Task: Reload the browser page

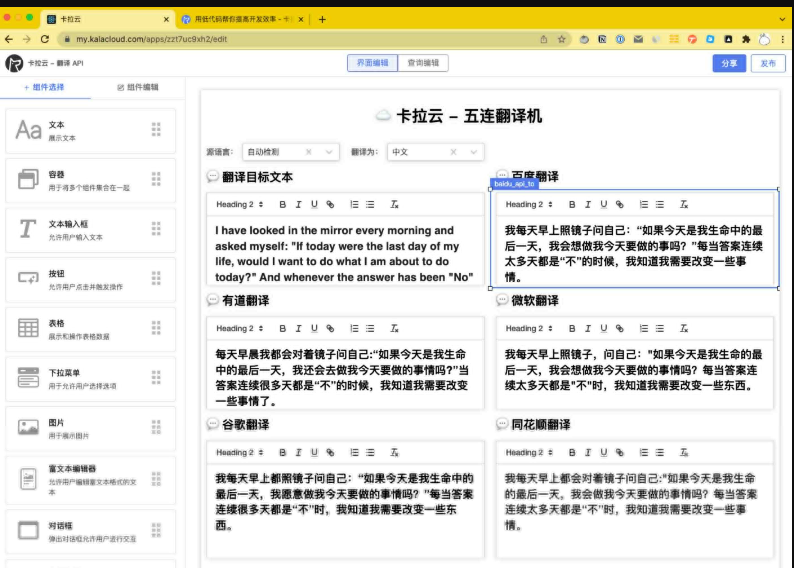Action: pos(45,39)
